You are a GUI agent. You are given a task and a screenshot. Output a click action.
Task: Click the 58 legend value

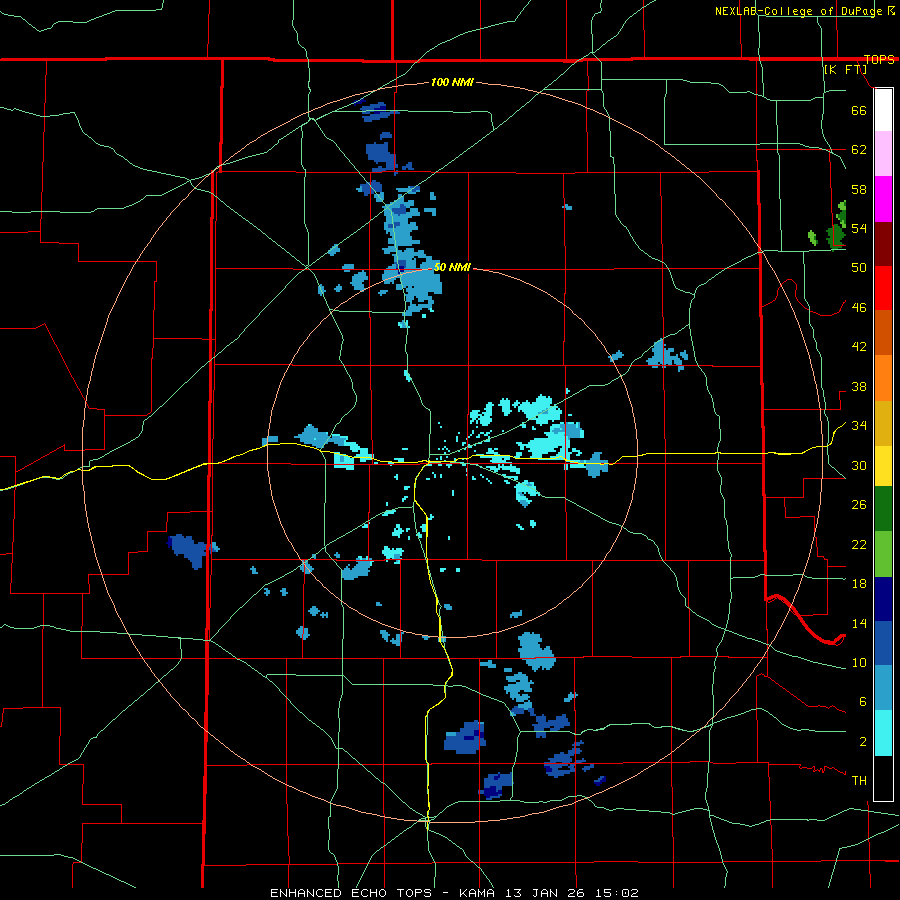tap(859, 189)
